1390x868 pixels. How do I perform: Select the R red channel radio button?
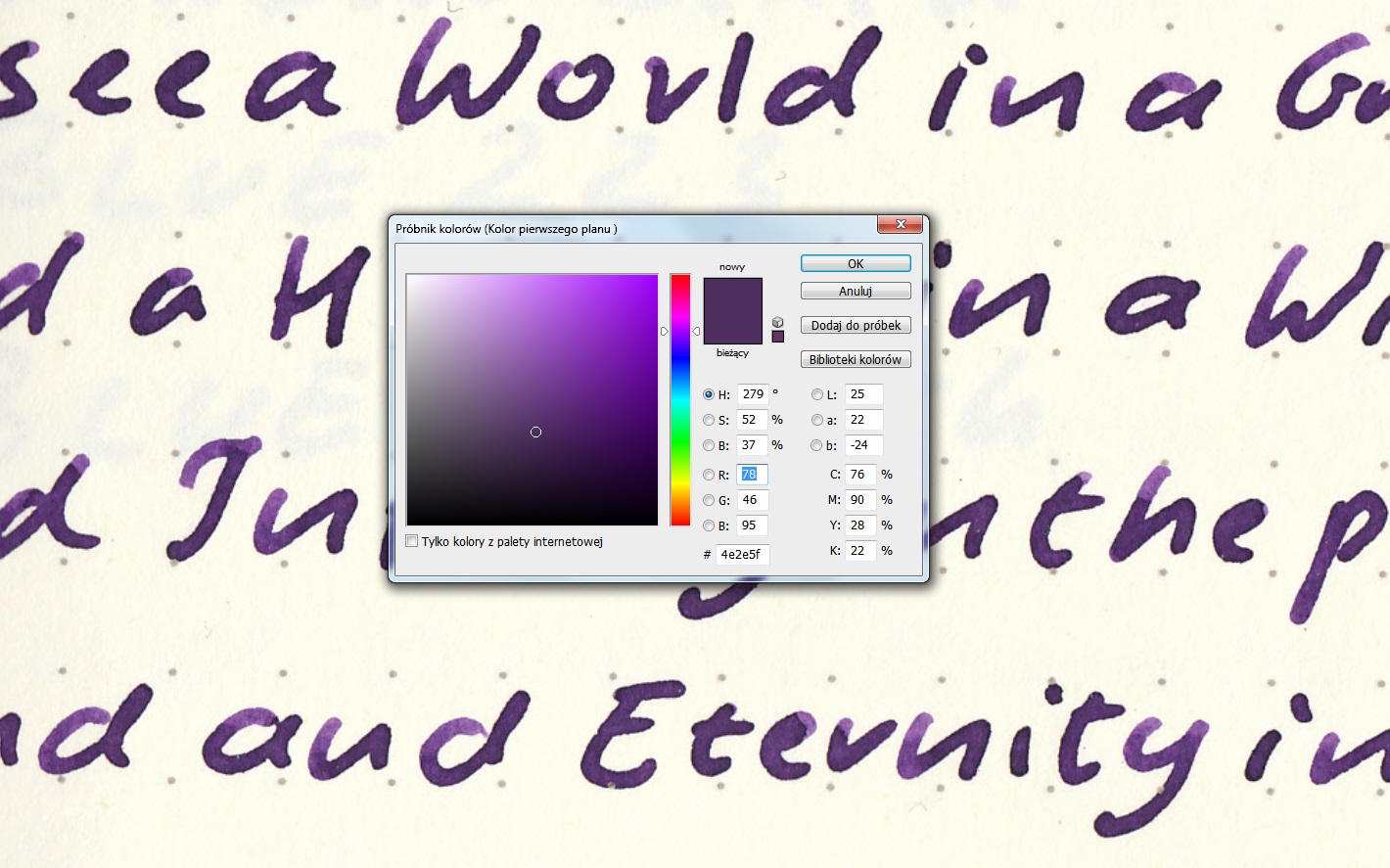click(709, 475)
